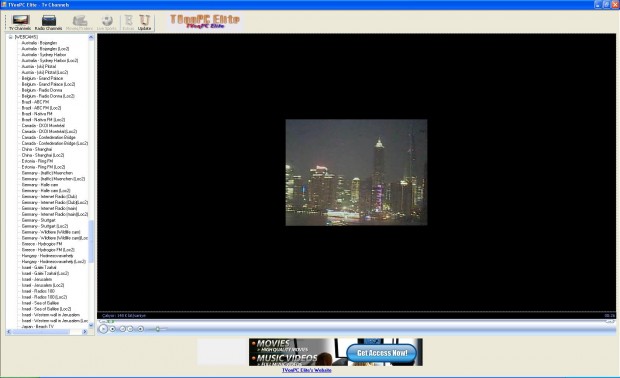Click channel list scroll-down arrow

click(x=91, y=325)
